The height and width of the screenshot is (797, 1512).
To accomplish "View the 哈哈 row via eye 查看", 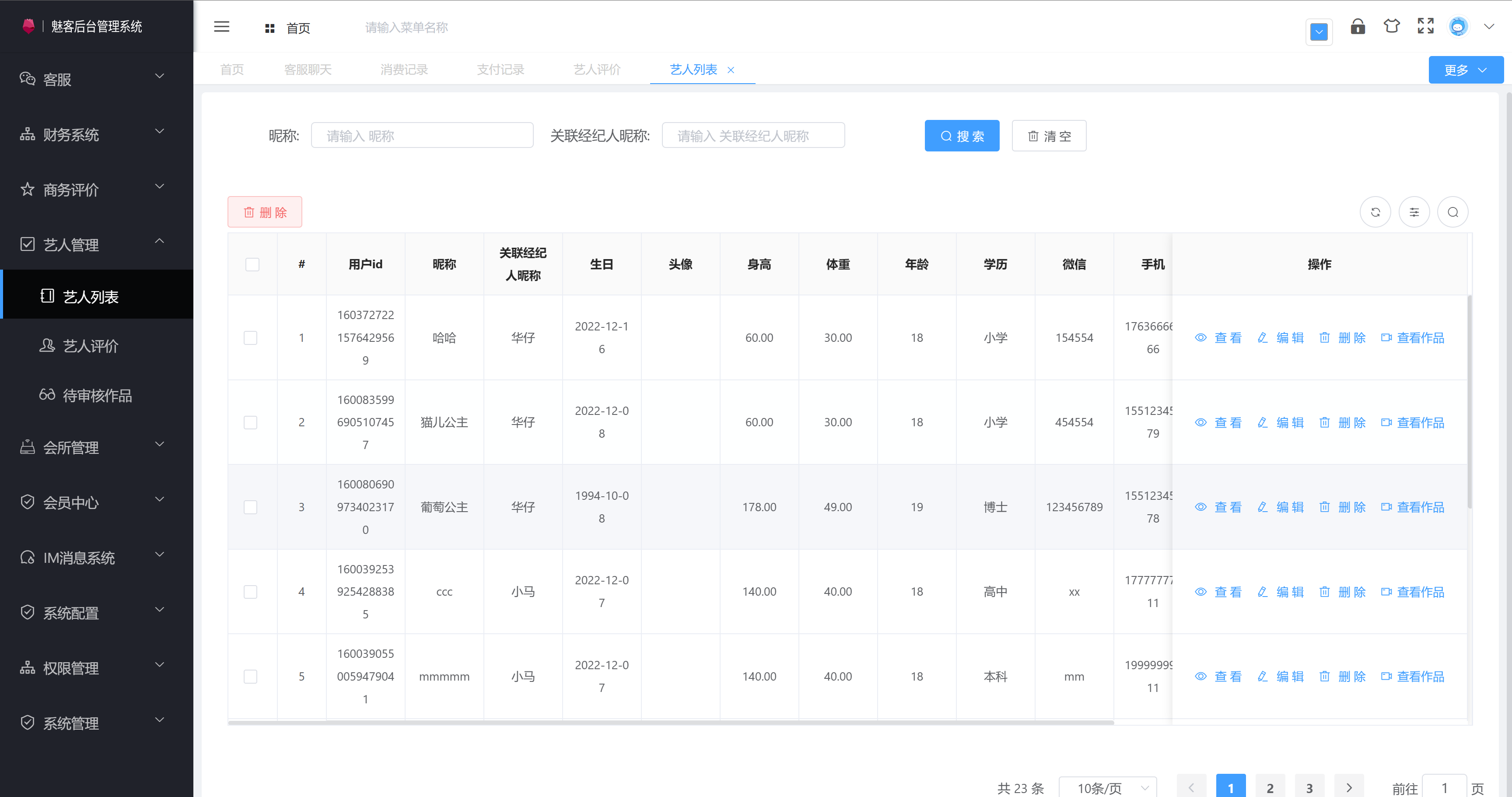I will [1218, 338].
